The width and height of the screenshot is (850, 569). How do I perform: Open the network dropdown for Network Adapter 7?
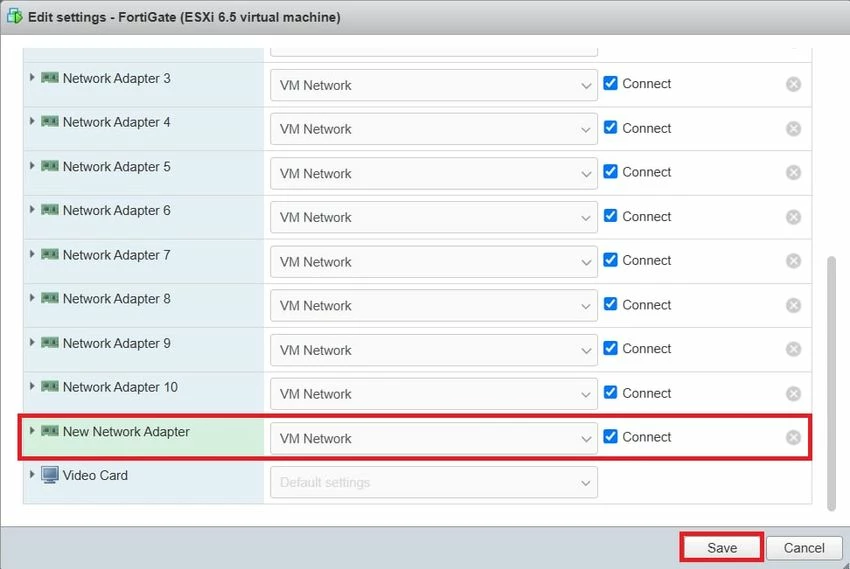coord(434,262)
